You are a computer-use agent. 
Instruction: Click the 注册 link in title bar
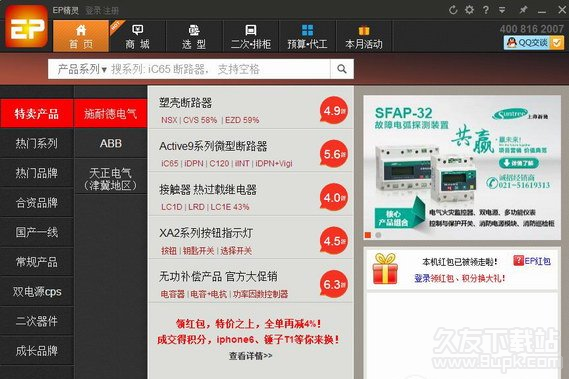[110, 10]
